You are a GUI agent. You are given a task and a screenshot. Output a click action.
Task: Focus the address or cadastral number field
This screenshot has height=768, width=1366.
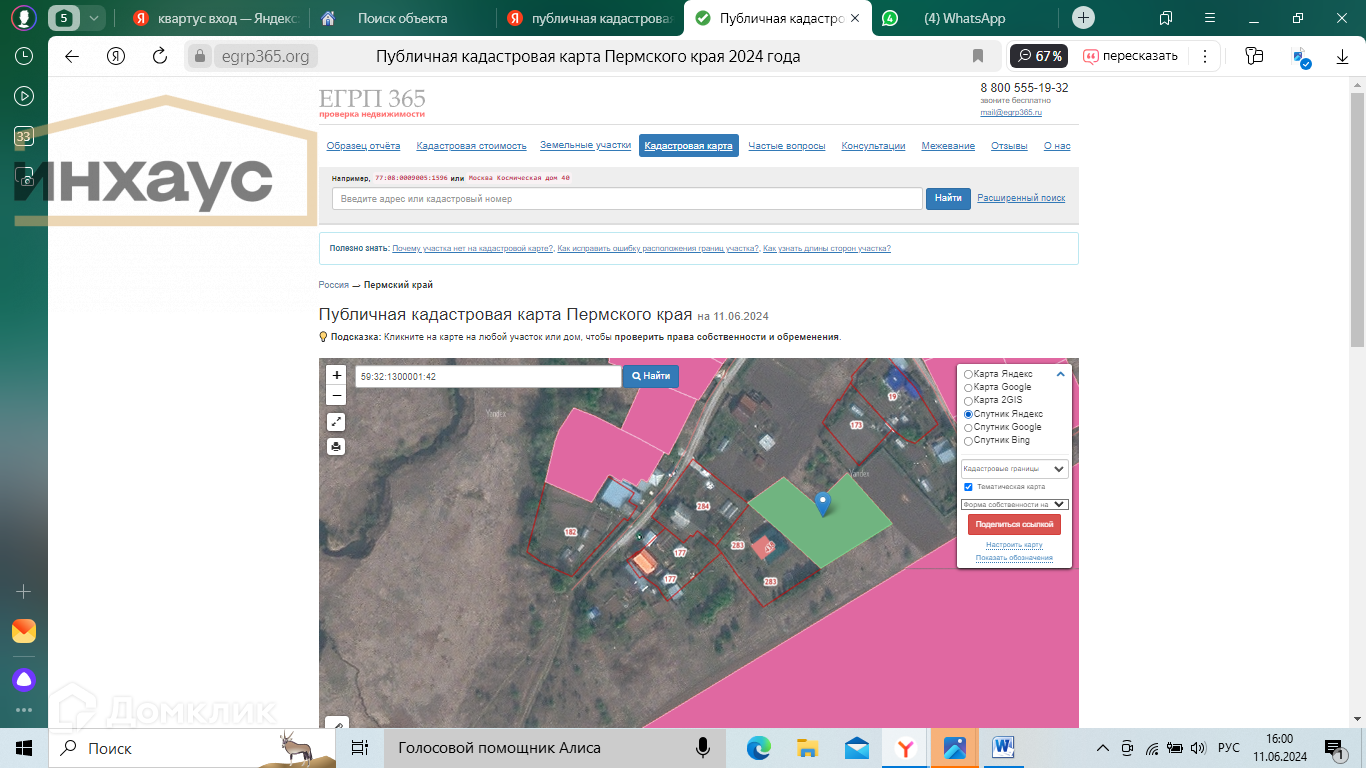coord(627,199)
